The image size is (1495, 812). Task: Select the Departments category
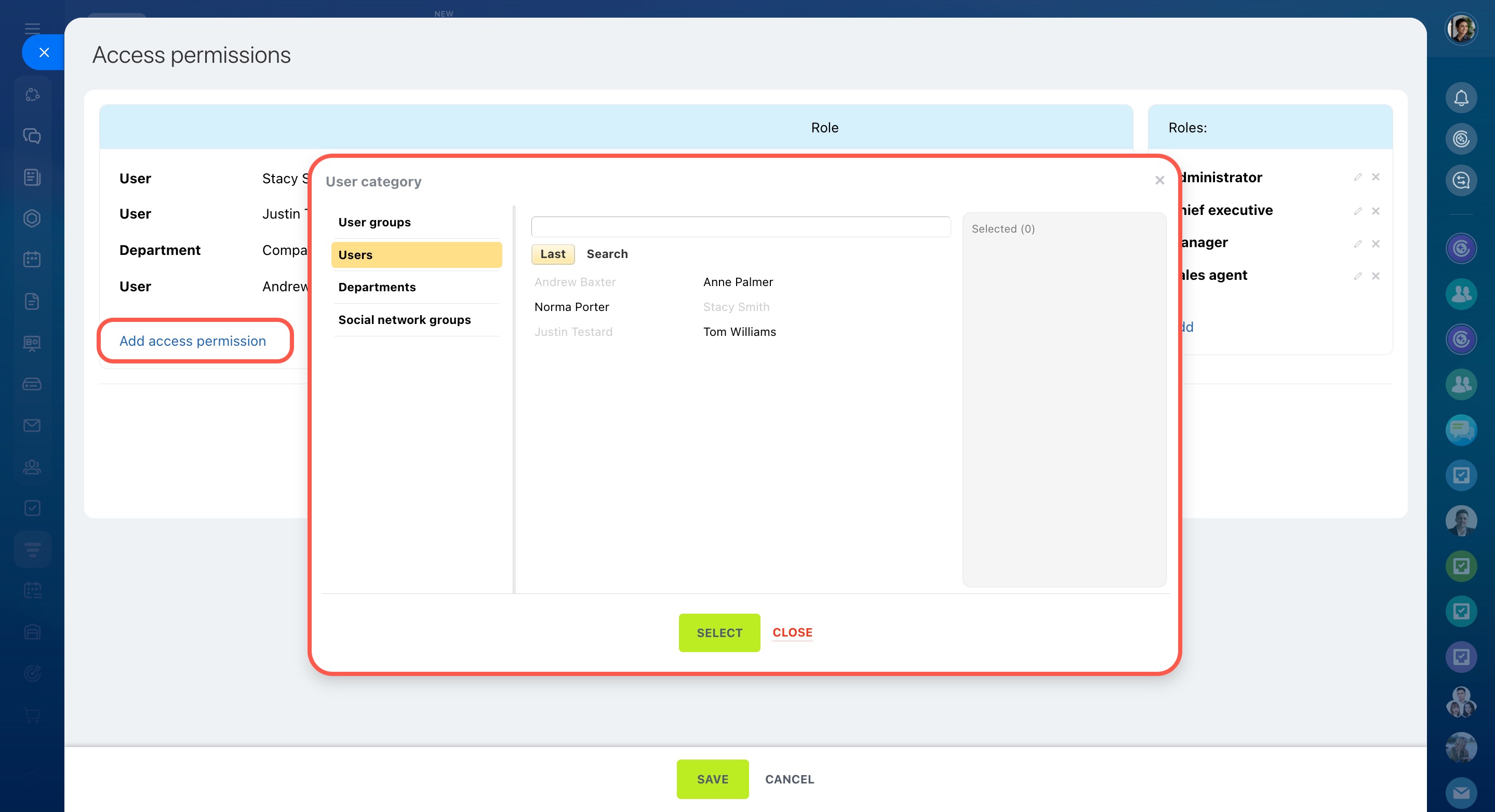(377, 287)
